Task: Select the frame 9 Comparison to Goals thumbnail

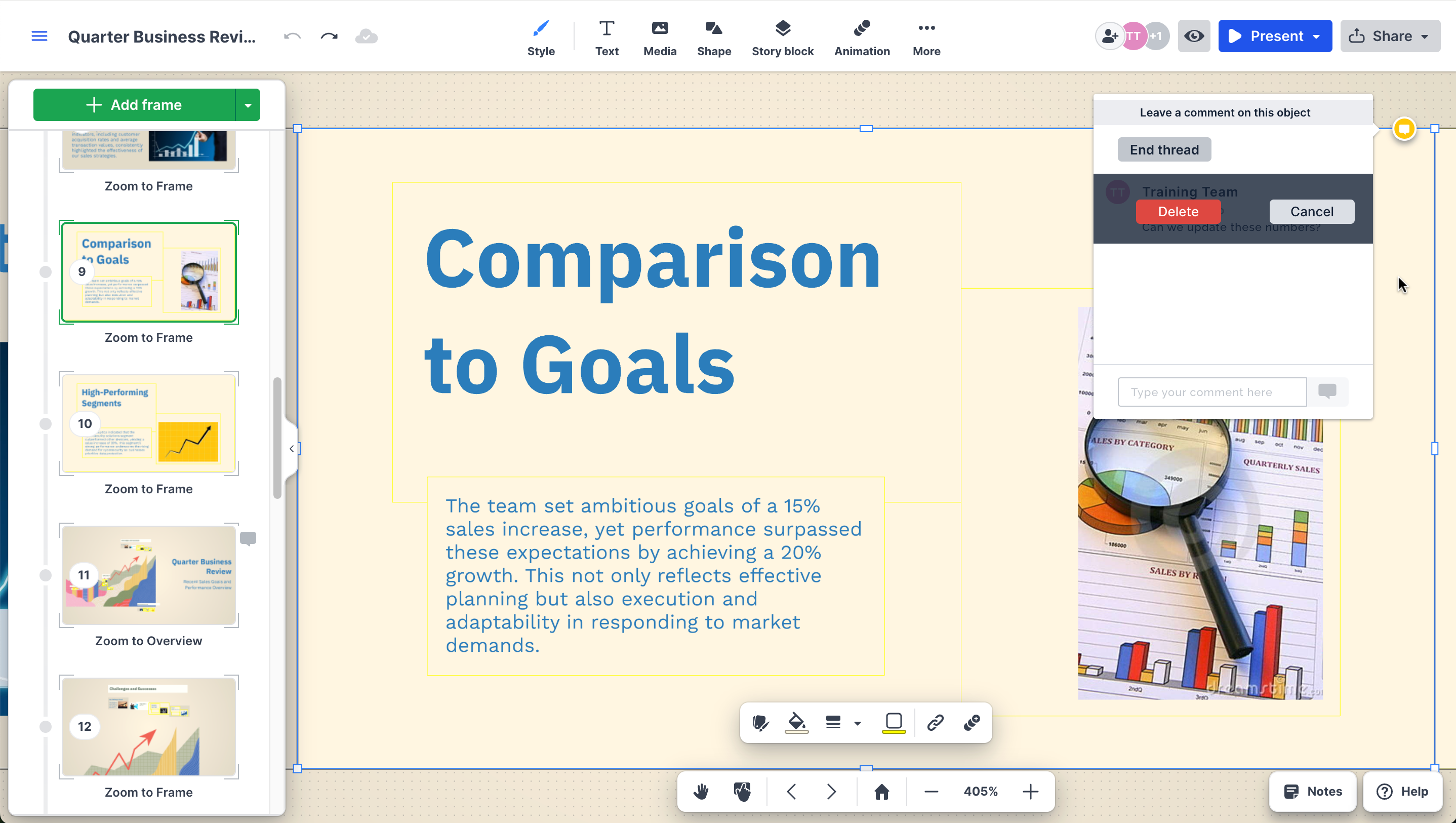Action: click(149, 272)
